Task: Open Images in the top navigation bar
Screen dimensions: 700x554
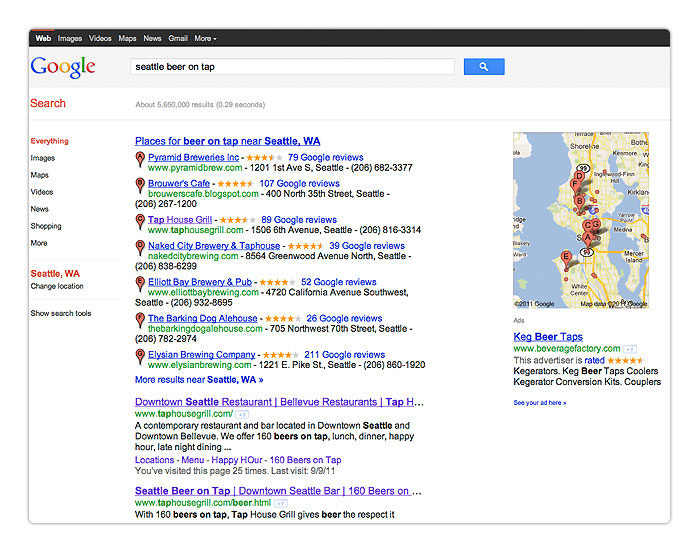Action: (x=70, y=38)
